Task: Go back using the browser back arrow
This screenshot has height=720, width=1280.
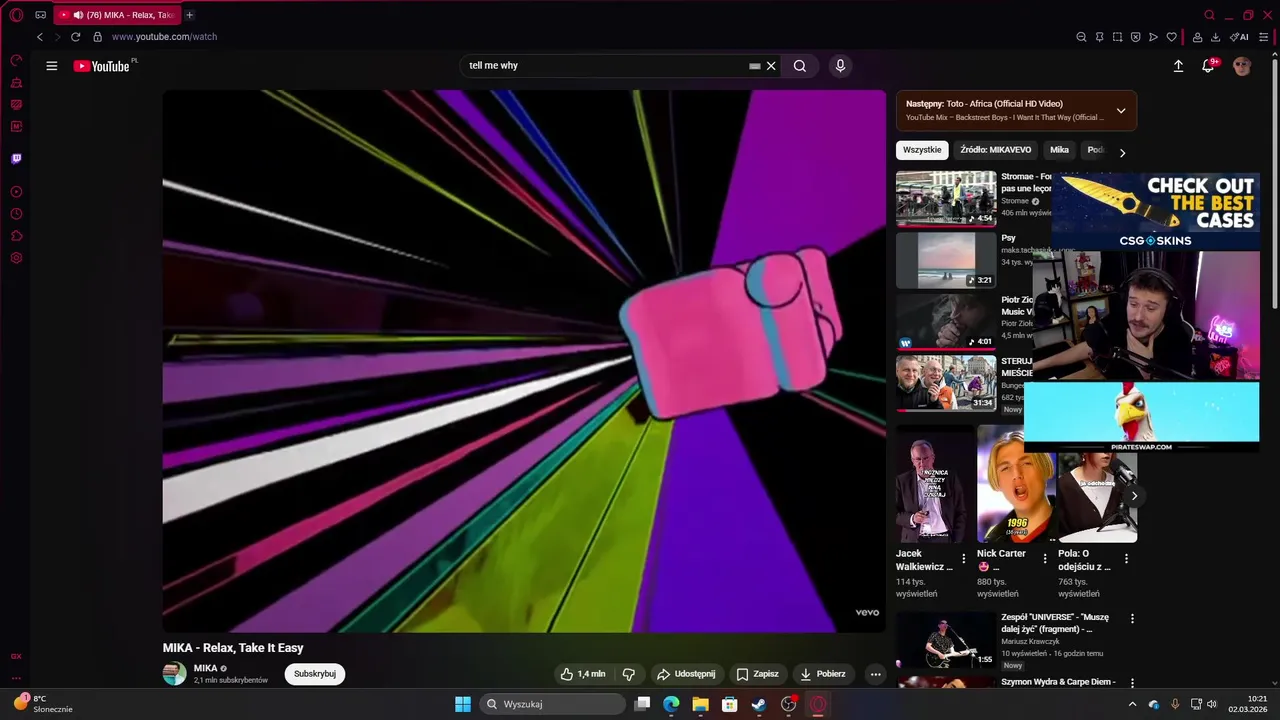Action: 40,37
